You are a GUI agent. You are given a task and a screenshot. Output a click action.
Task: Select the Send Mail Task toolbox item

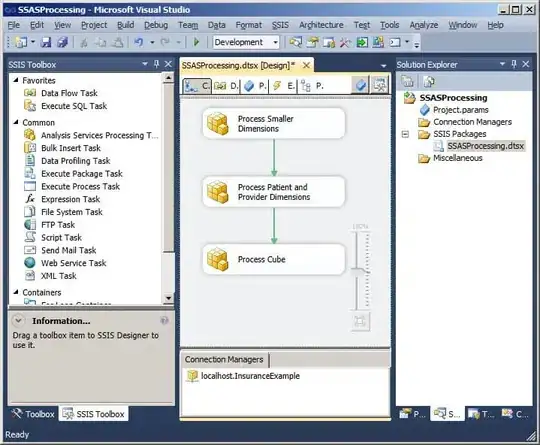pyautogui.click(x=61, y=250)
